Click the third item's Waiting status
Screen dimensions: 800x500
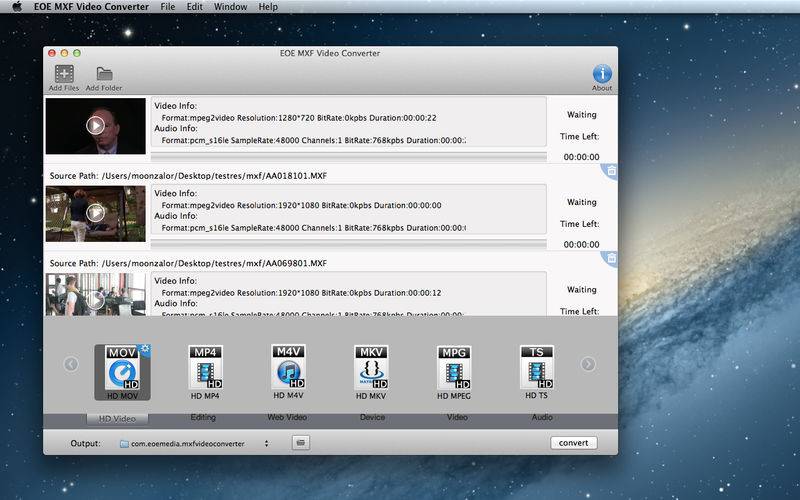582,289
